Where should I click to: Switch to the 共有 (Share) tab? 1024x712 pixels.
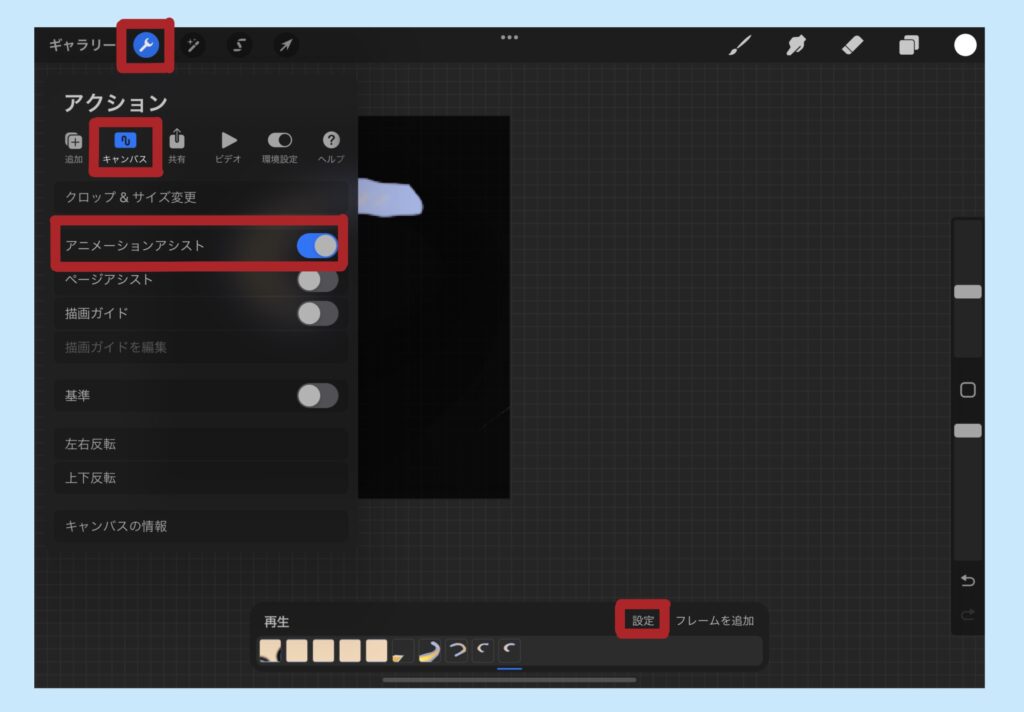coord(177,147)
